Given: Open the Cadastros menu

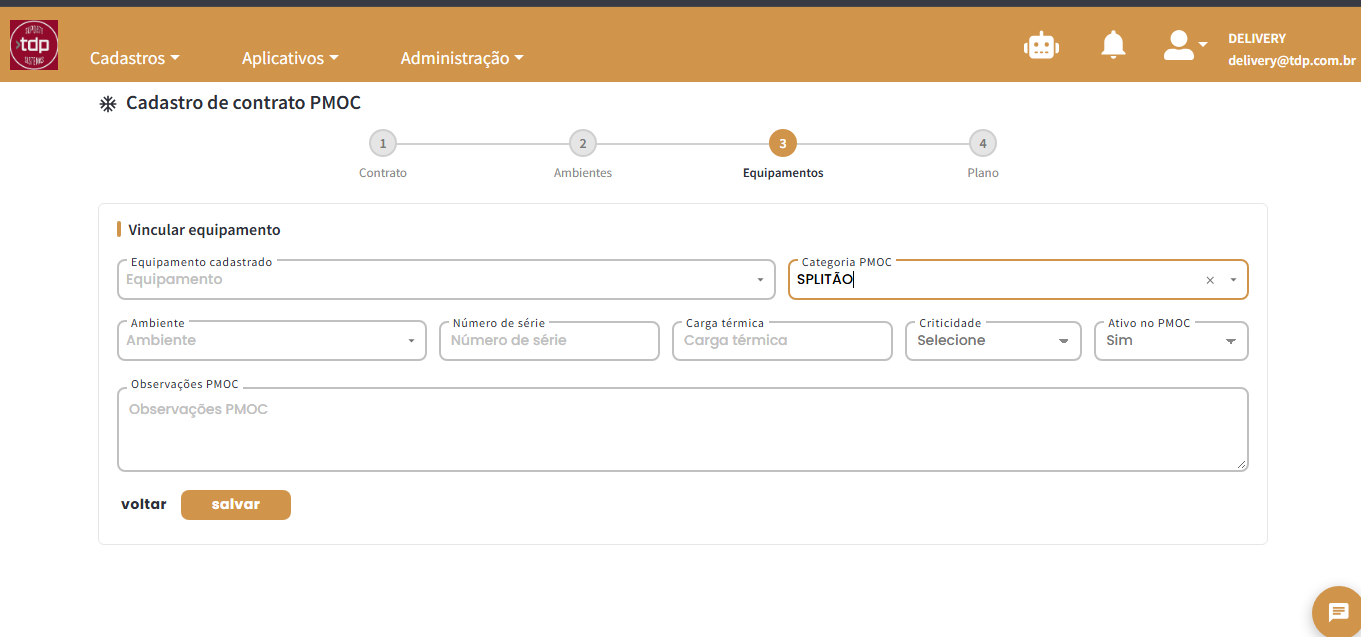Looking at the screenshot, I should (x=135, y=58).
